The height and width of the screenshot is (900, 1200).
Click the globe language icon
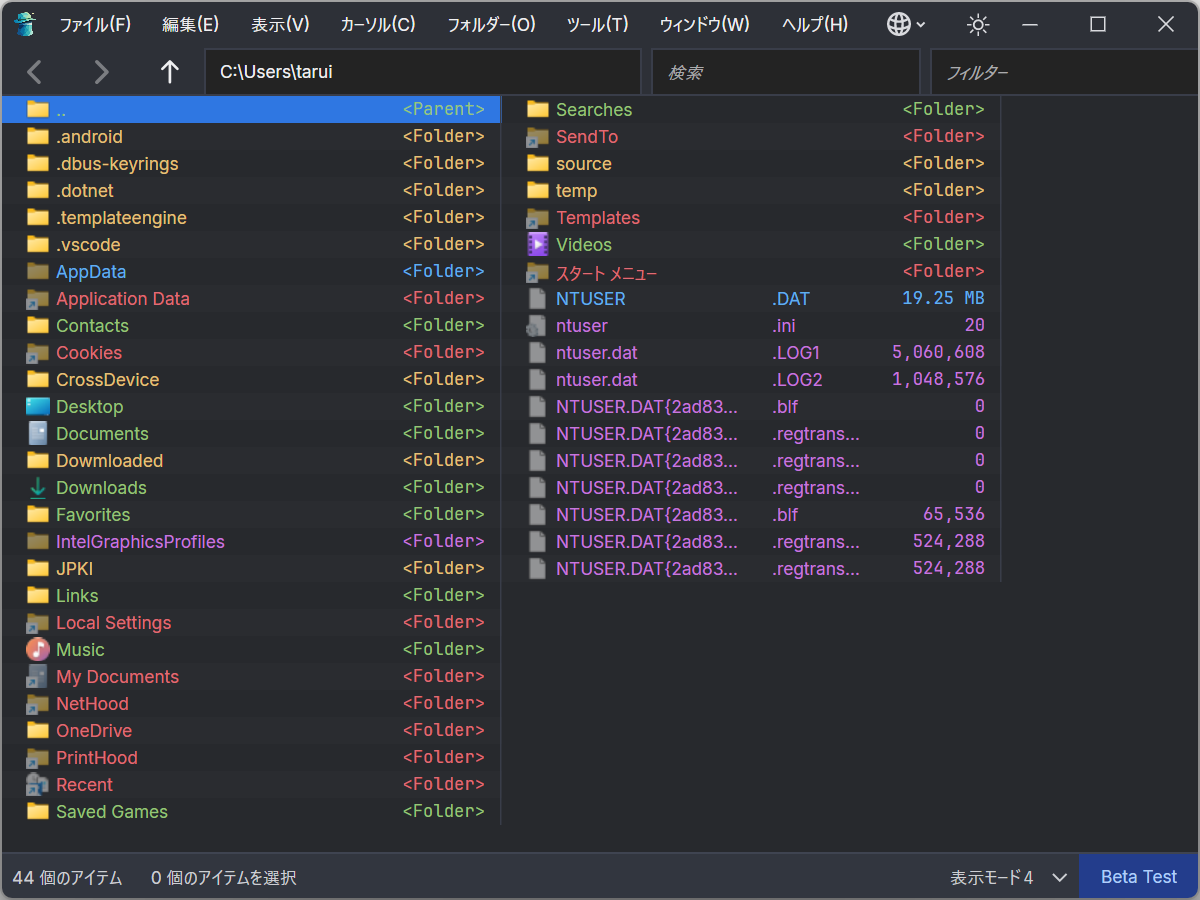[x=897, y=23]
